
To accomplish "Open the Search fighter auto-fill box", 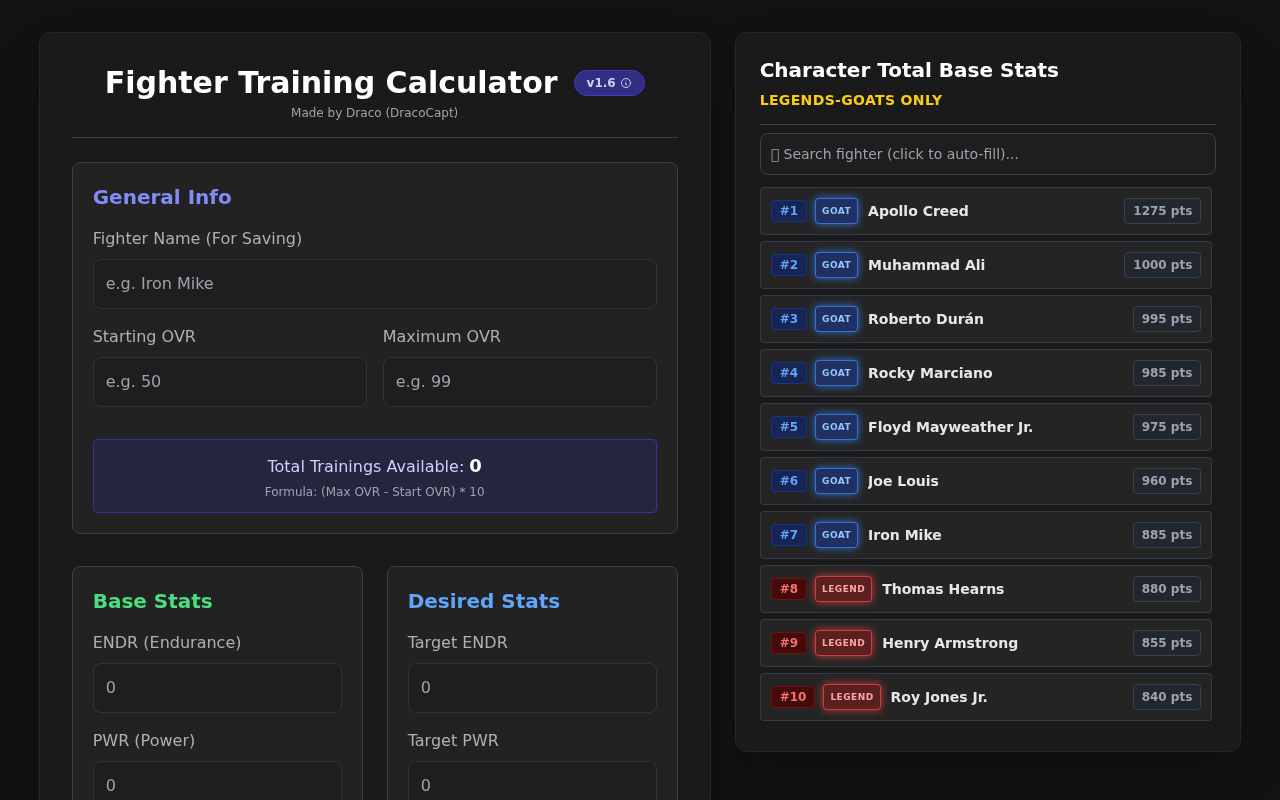I will coord(988,154).
